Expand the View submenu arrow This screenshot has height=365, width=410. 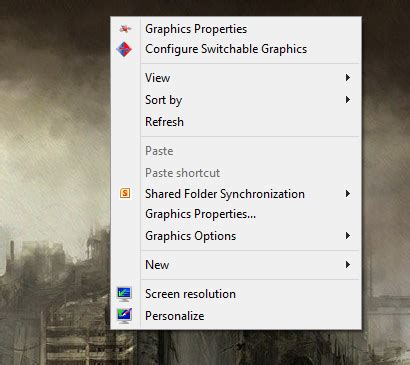click(348, 78)
